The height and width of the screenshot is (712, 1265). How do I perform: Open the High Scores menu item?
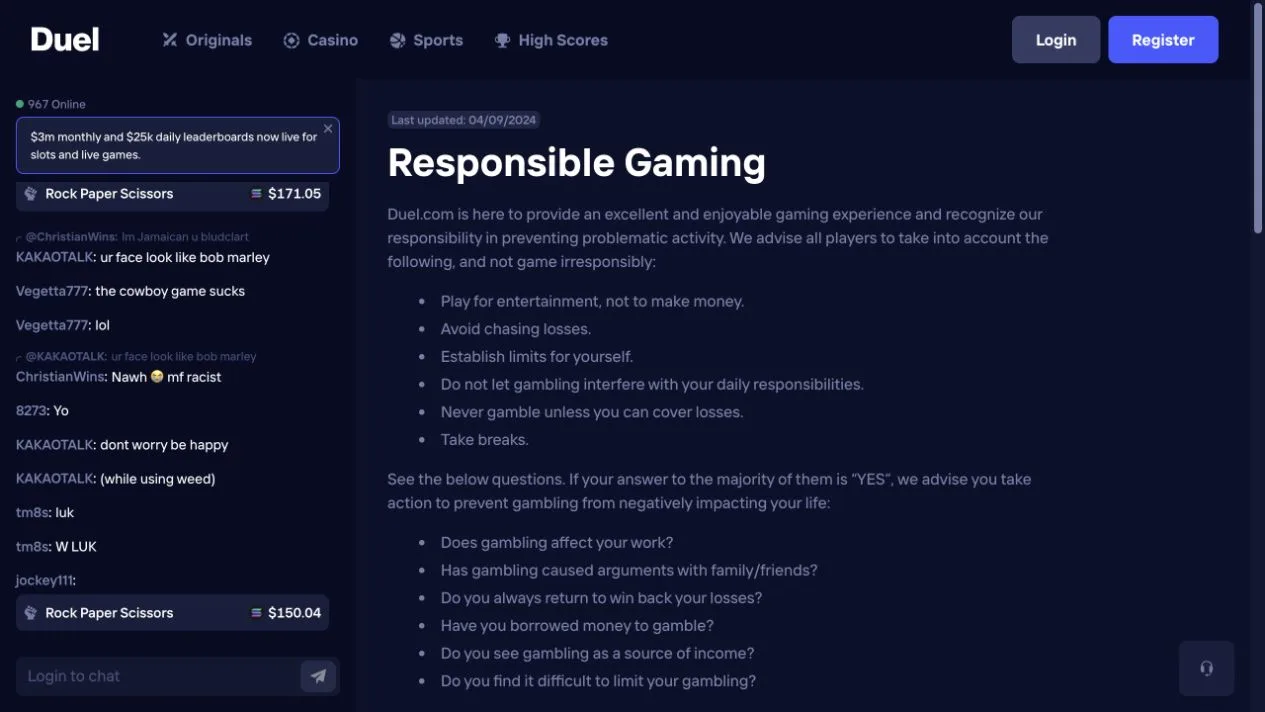tap(551, 40)
